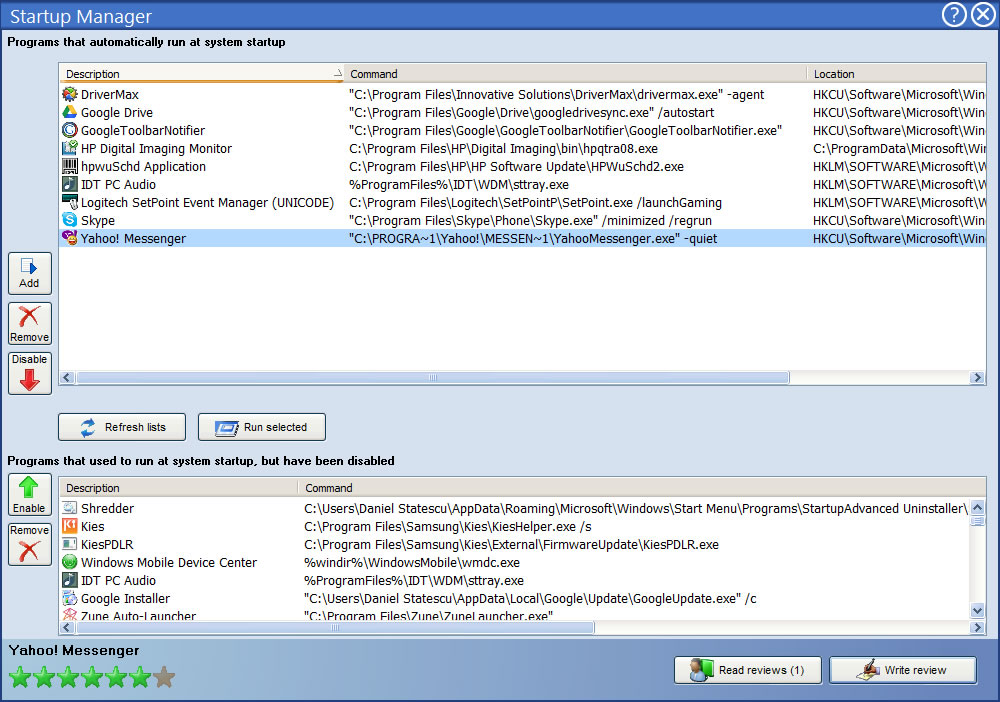Select the DriverMax row by its name
Image resolution: width=1000 pixels, height=702 pixels.
(x=110, y=95)
